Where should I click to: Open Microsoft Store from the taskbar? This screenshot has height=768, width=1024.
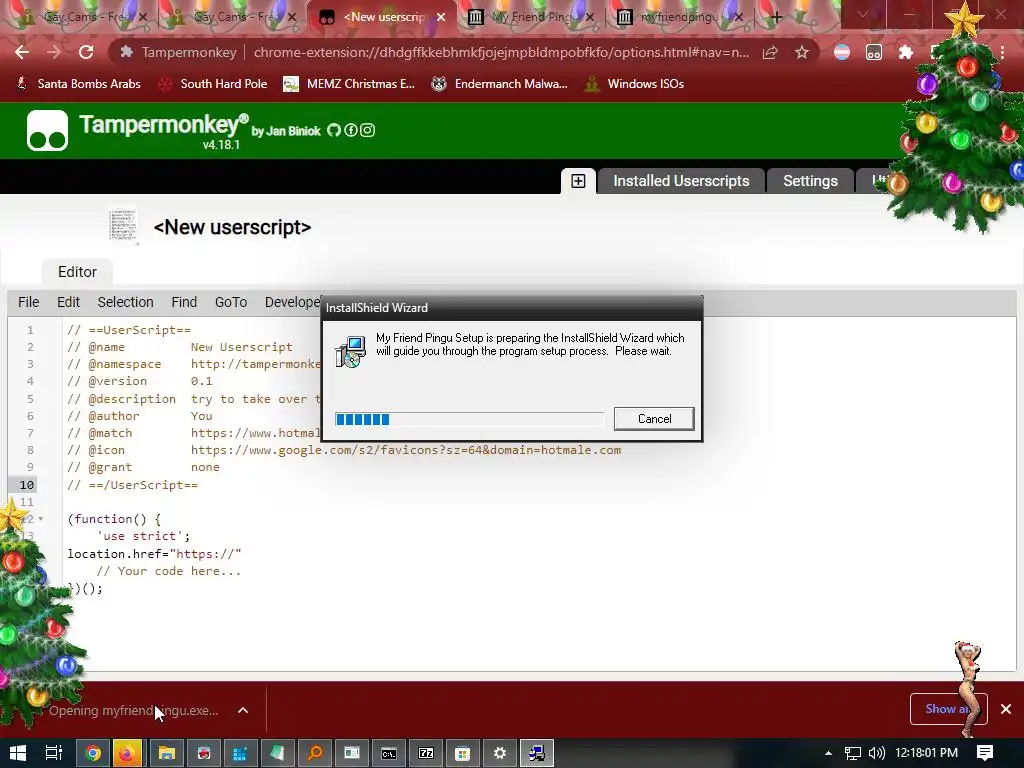coord(462,753)
